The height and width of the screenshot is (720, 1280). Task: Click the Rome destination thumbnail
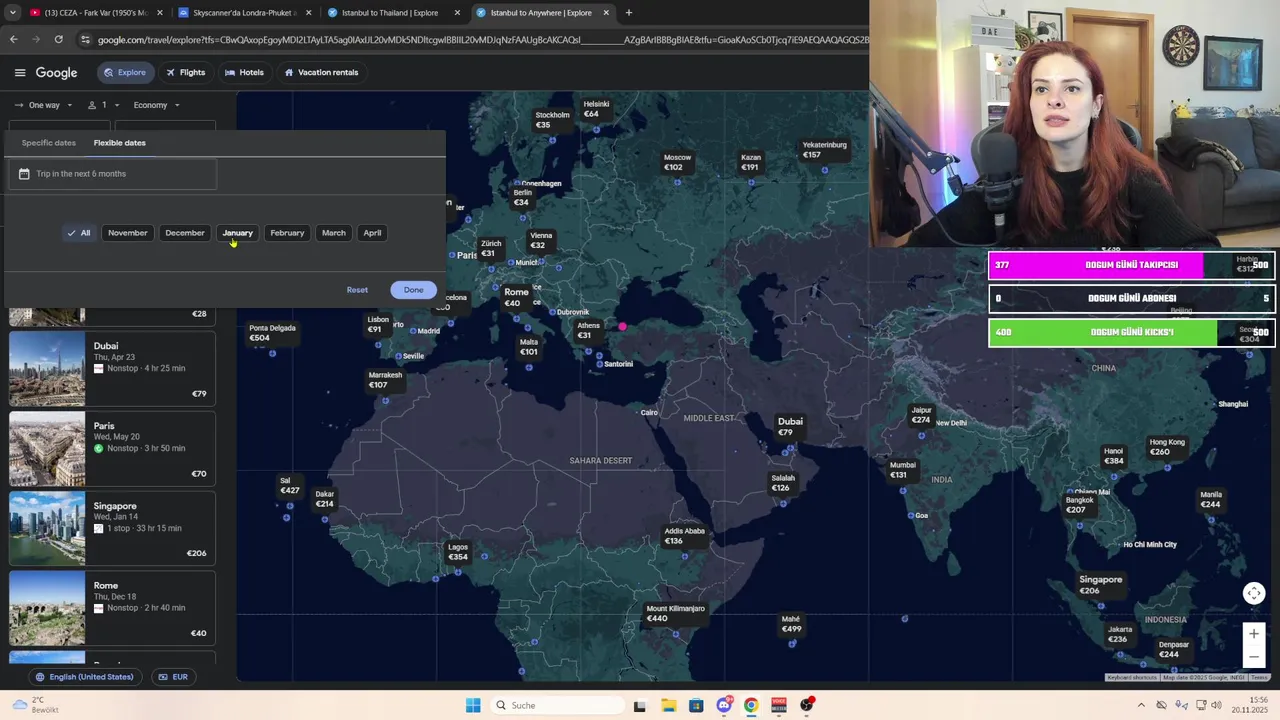47,608
